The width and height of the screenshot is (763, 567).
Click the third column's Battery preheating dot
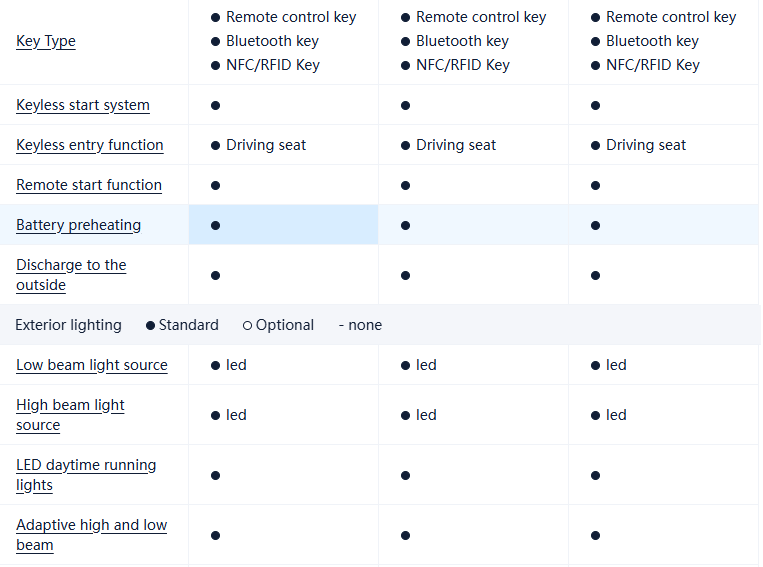click(595, 225)
